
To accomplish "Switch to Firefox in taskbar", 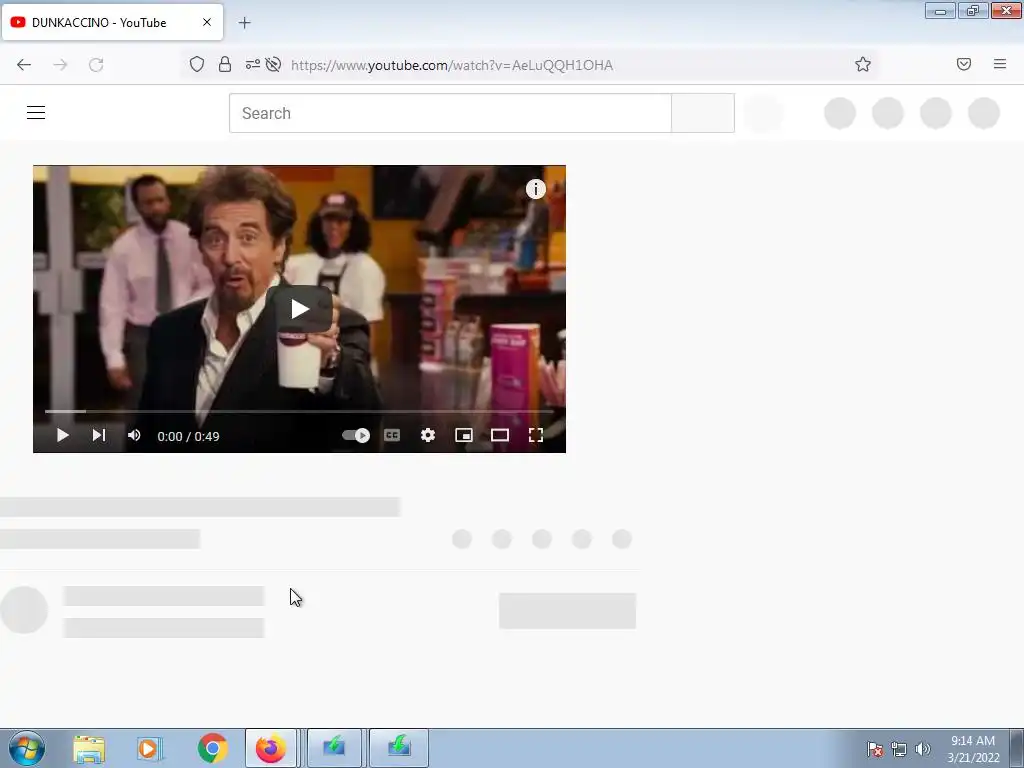I will [271, 748].
